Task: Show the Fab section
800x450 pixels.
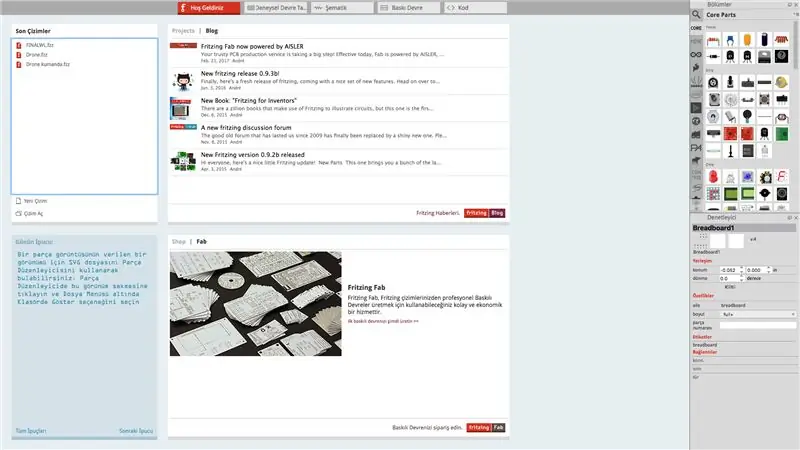Action: click(202, 242)
